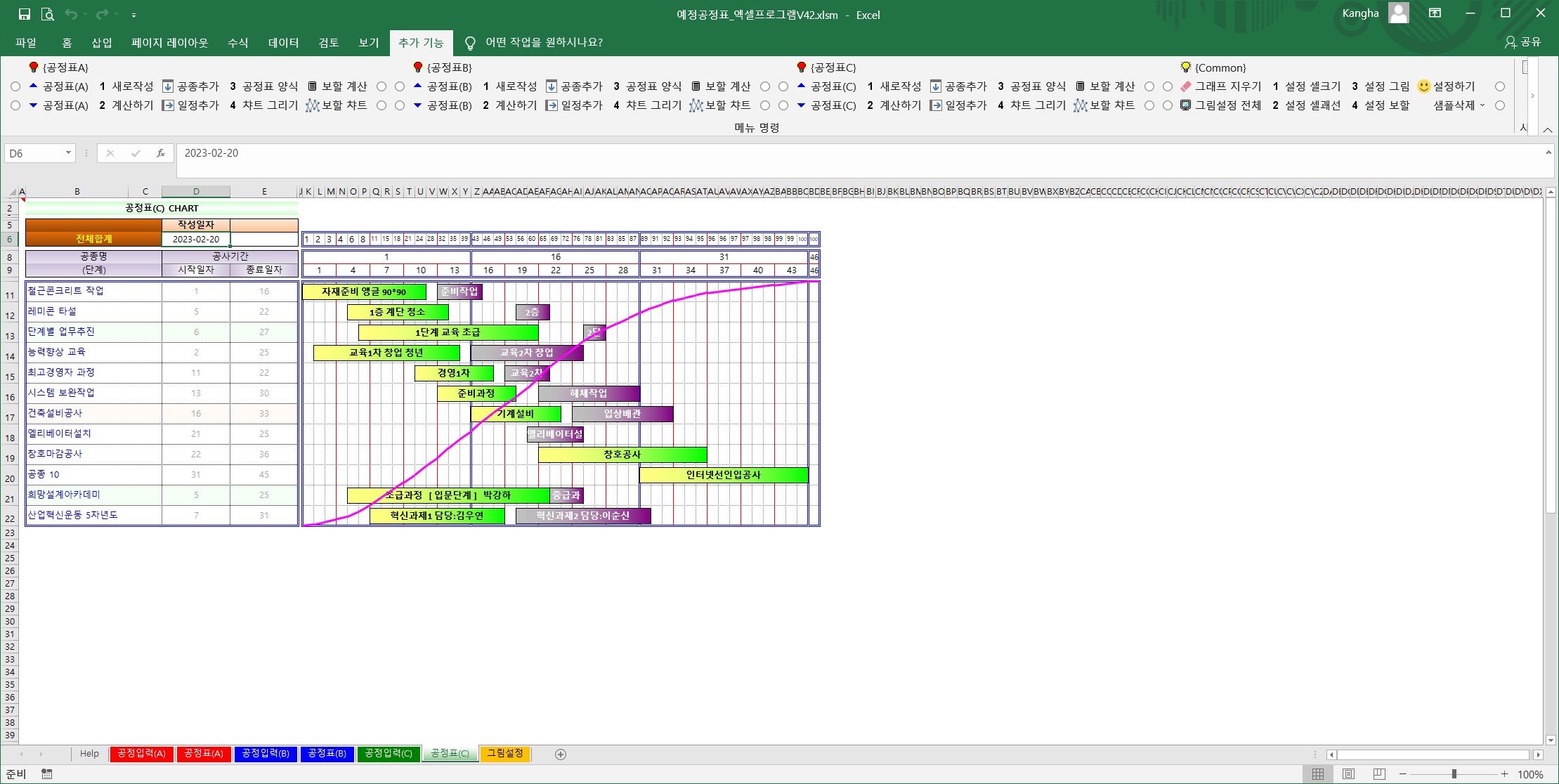
Task: Open the 데이터 ribbon tab
Action: [x=283, y=43]
